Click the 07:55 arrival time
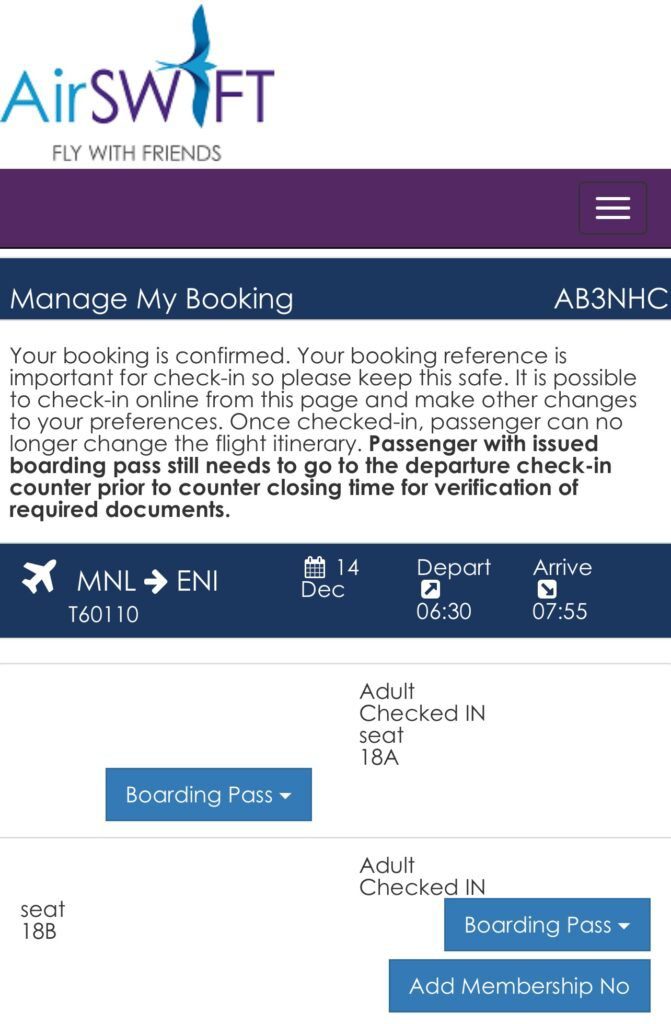Viewport: 671px width, 1024px height. click(560, 611)
